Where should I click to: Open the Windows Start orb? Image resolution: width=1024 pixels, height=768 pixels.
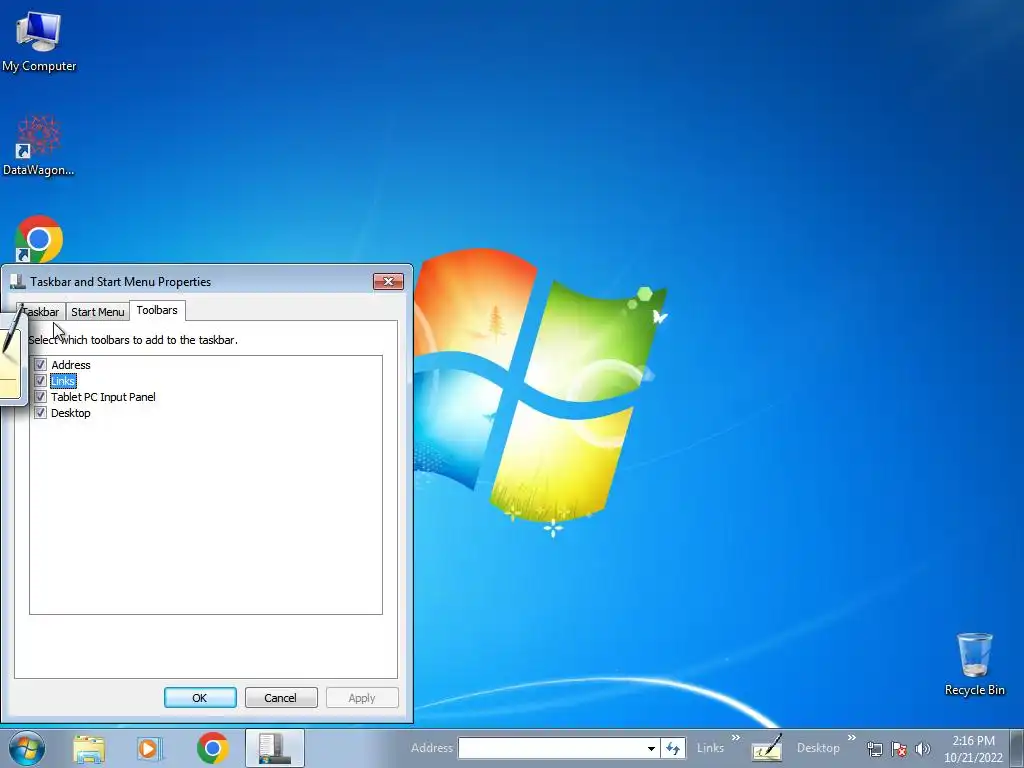pos(27,748)
